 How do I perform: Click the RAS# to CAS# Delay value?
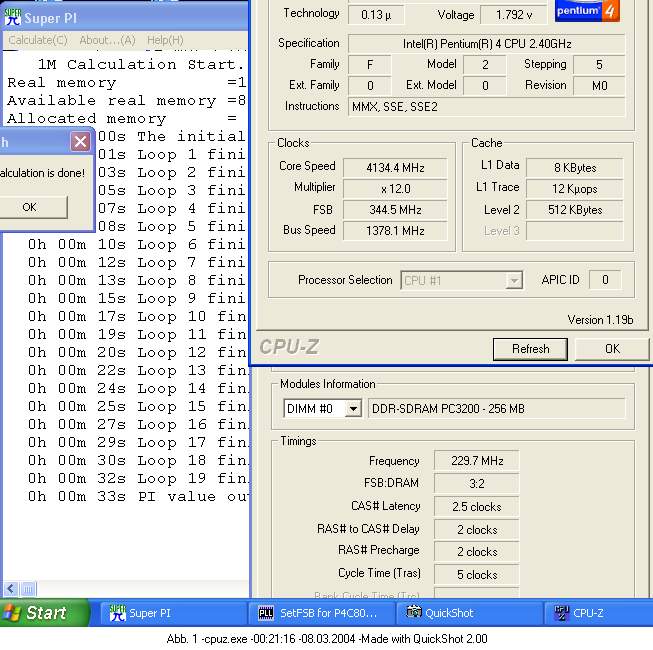click(x=477, y=529)
